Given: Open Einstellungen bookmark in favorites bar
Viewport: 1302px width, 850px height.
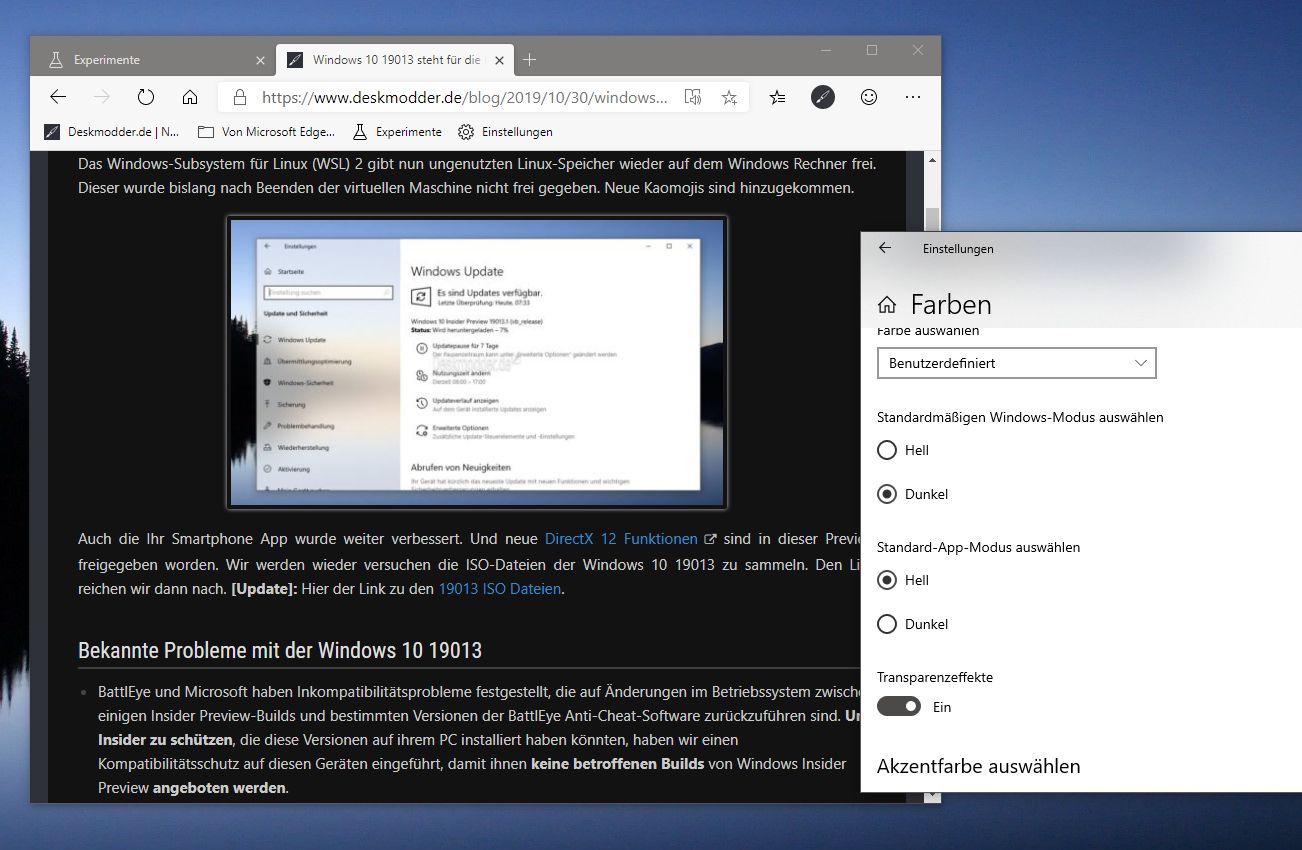Looking at the screenshot, I should click(x=505, y=131).
